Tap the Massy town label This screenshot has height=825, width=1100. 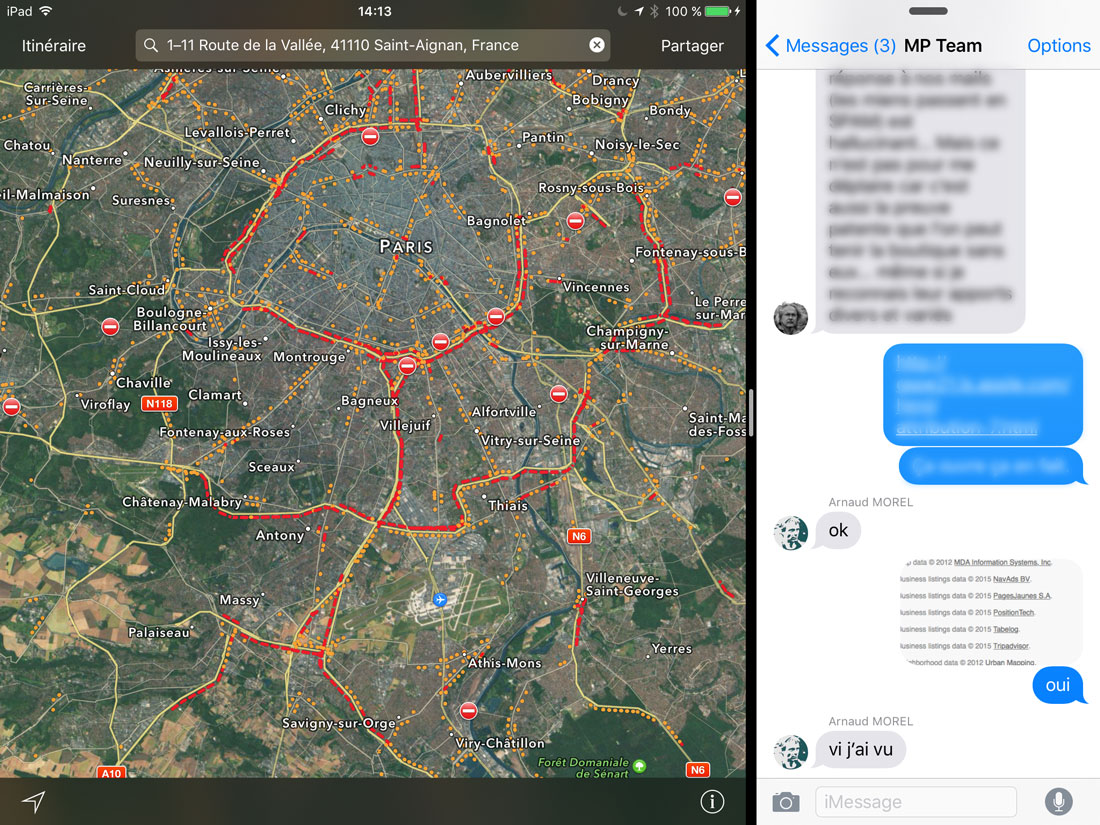(239, 600)
